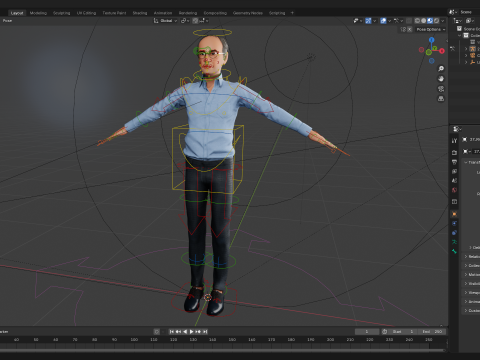Image resolution: width=480 pixels, height=360 pixels.
Task: Open the Armature data properties tab
Action: tap(454, 242)
